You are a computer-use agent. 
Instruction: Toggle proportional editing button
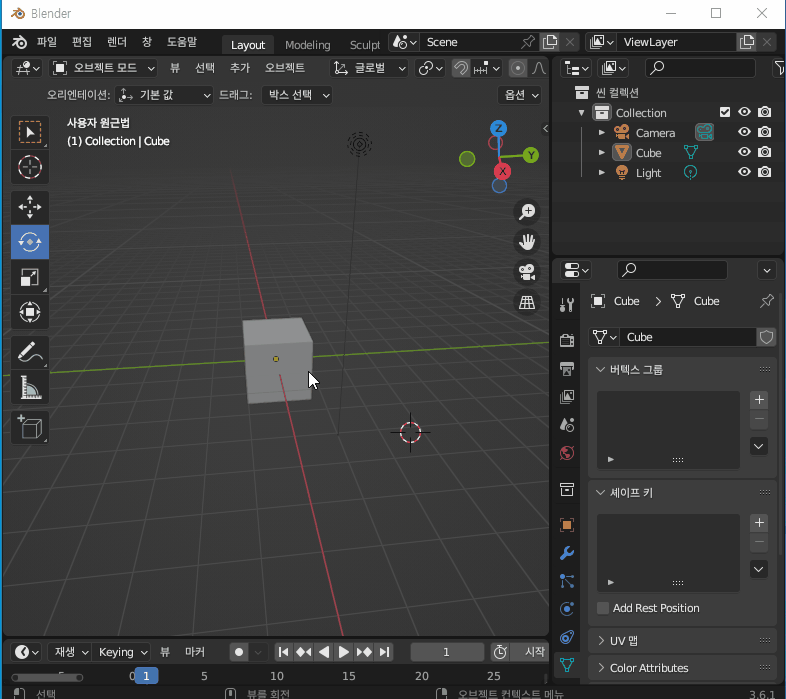coord(517,68)
